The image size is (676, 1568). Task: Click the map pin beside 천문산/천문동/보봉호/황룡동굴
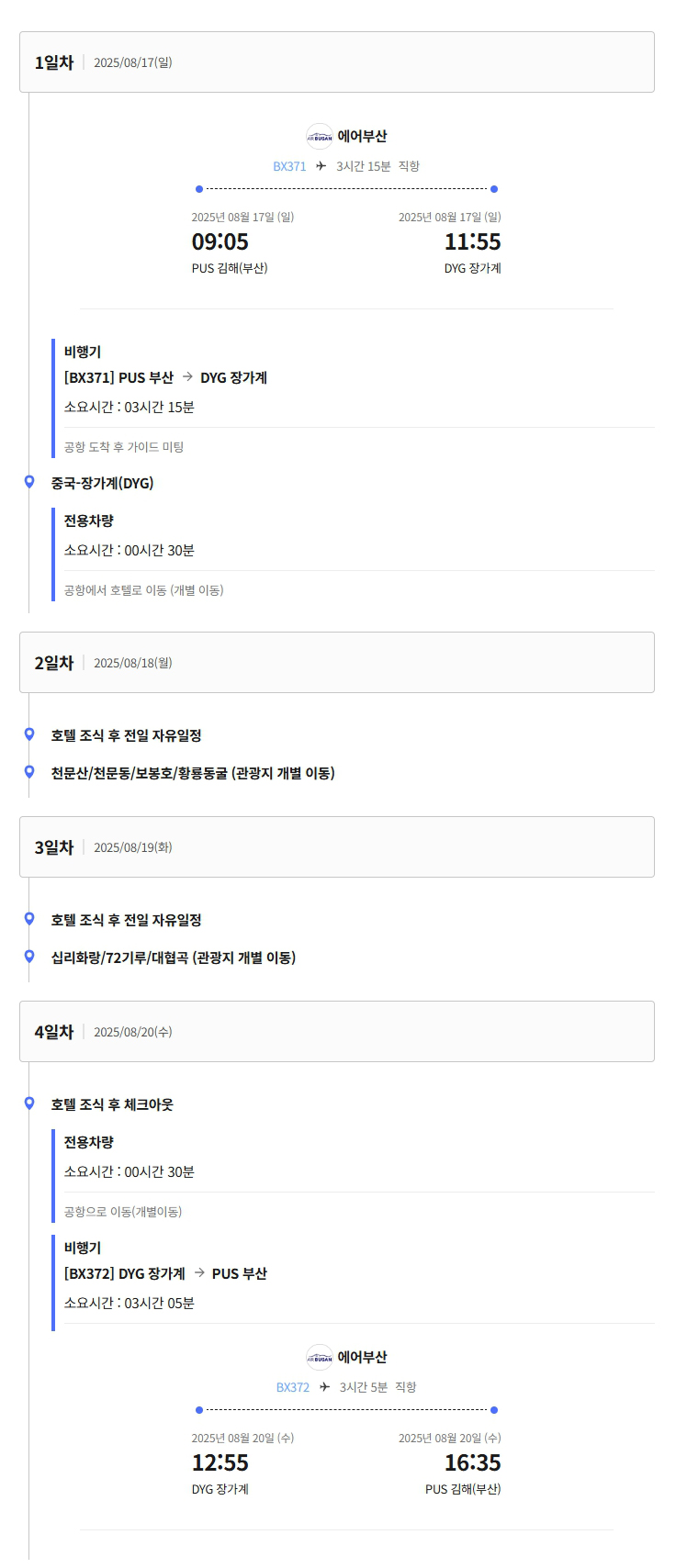(x=29, y=772)
